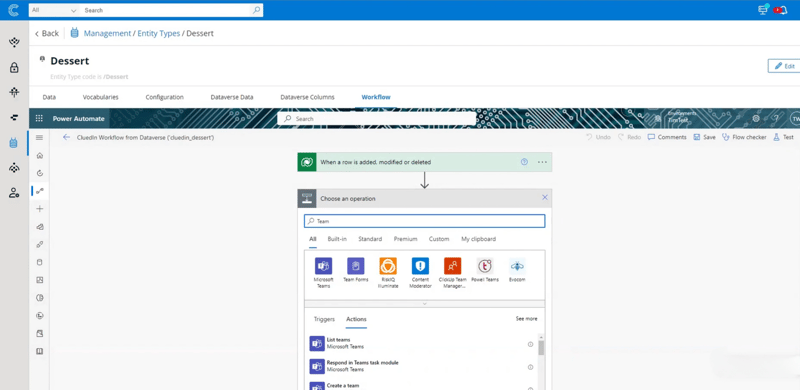Select the Content Moderator connector icon
800x390 pixels.
point(420,266)
